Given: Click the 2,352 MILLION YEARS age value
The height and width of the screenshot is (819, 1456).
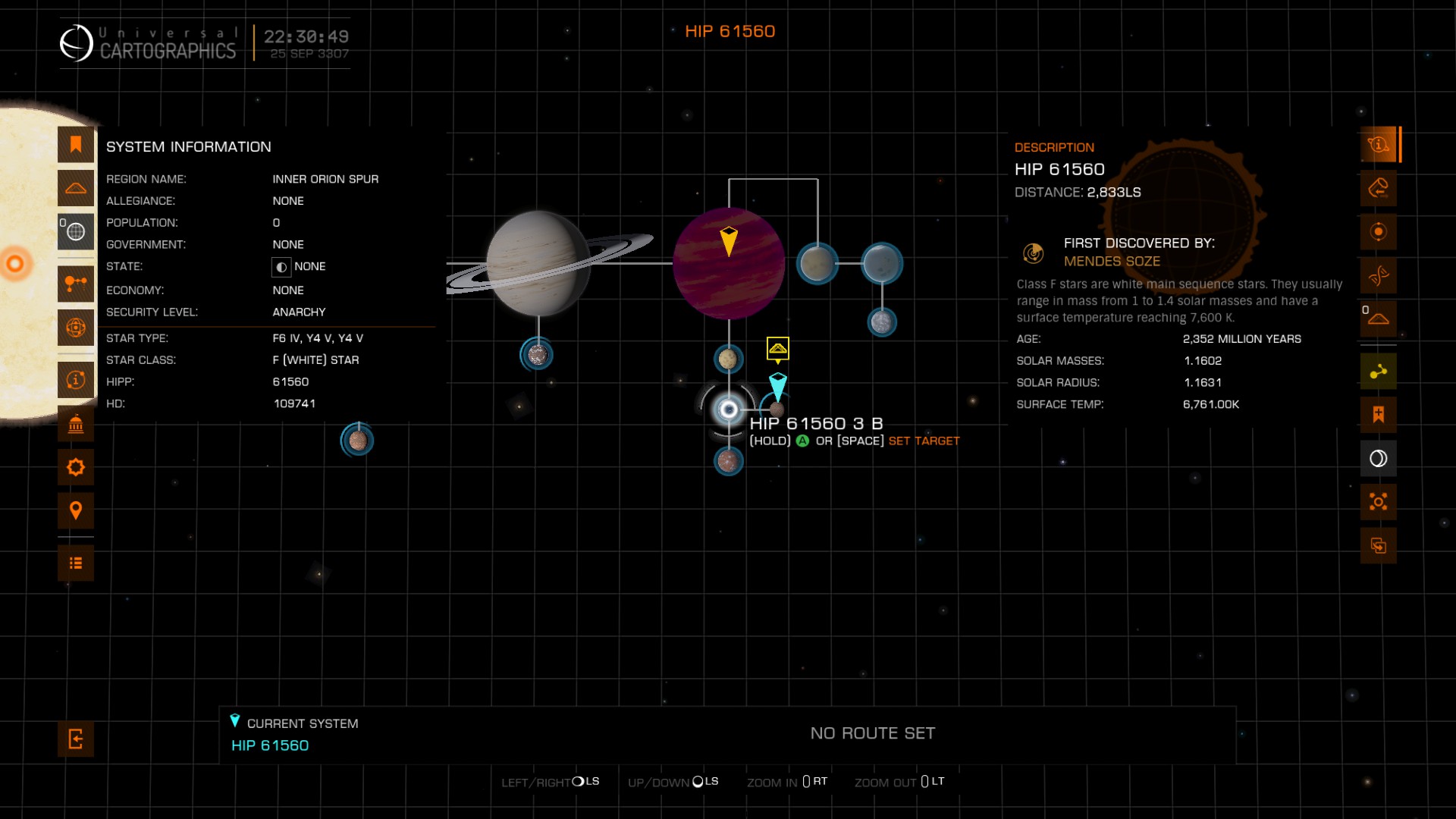Looking at the screenshot, I should 1241,339.
